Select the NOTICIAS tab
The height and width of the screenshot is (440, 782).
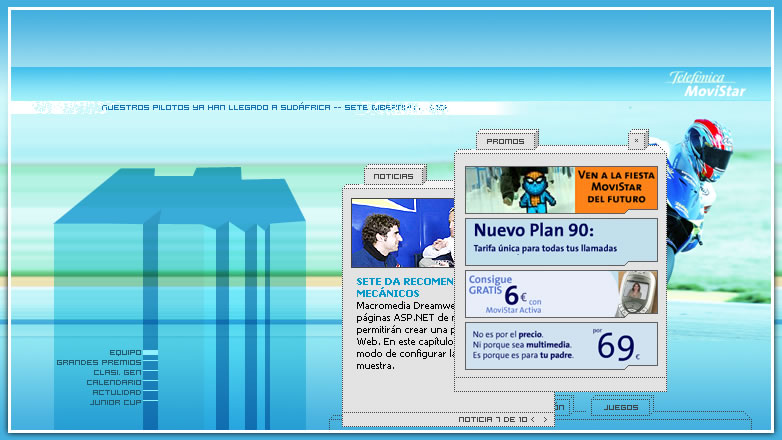(393, 176)
